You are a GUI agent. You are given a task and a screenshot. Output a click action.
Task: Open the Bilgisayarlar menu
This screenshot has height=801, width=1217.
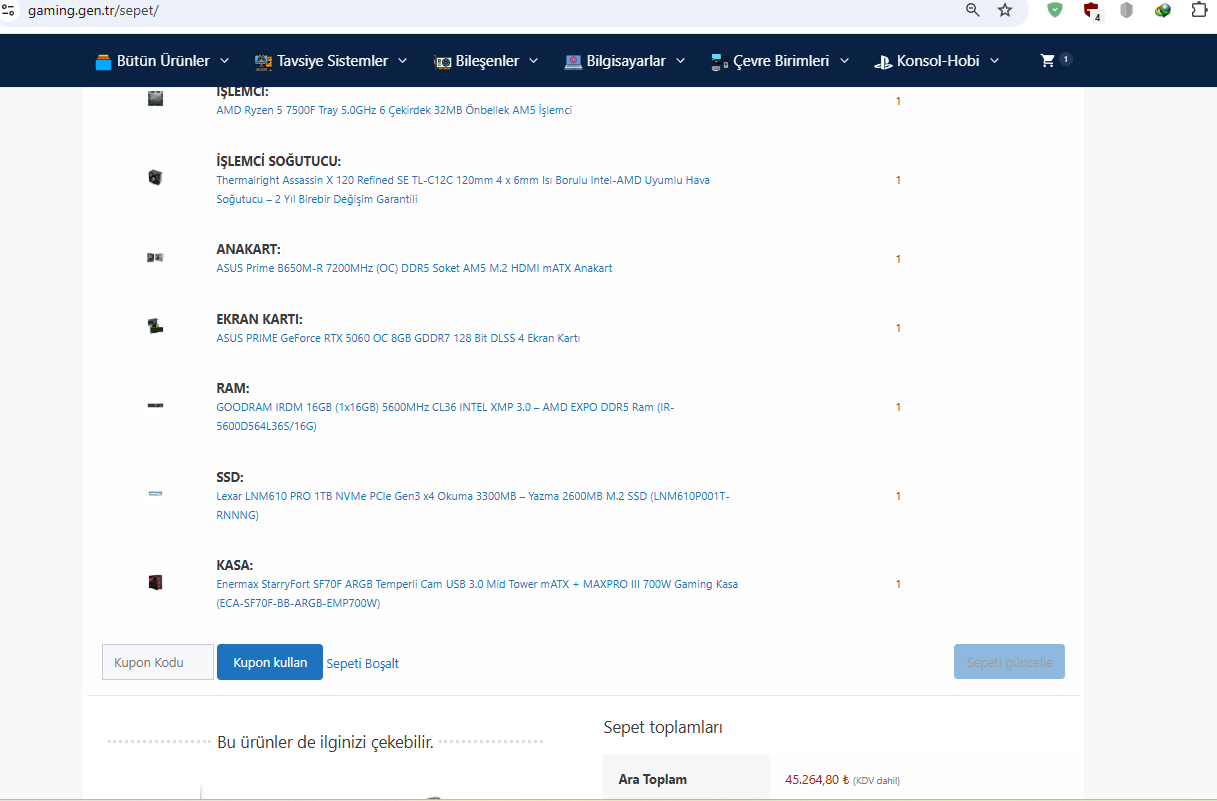[625, 61]
